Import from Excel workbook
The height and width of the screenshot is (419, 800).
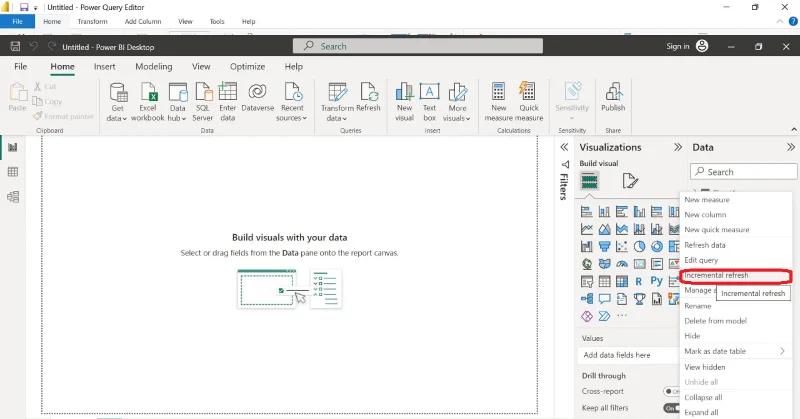(x=147, y=102)
